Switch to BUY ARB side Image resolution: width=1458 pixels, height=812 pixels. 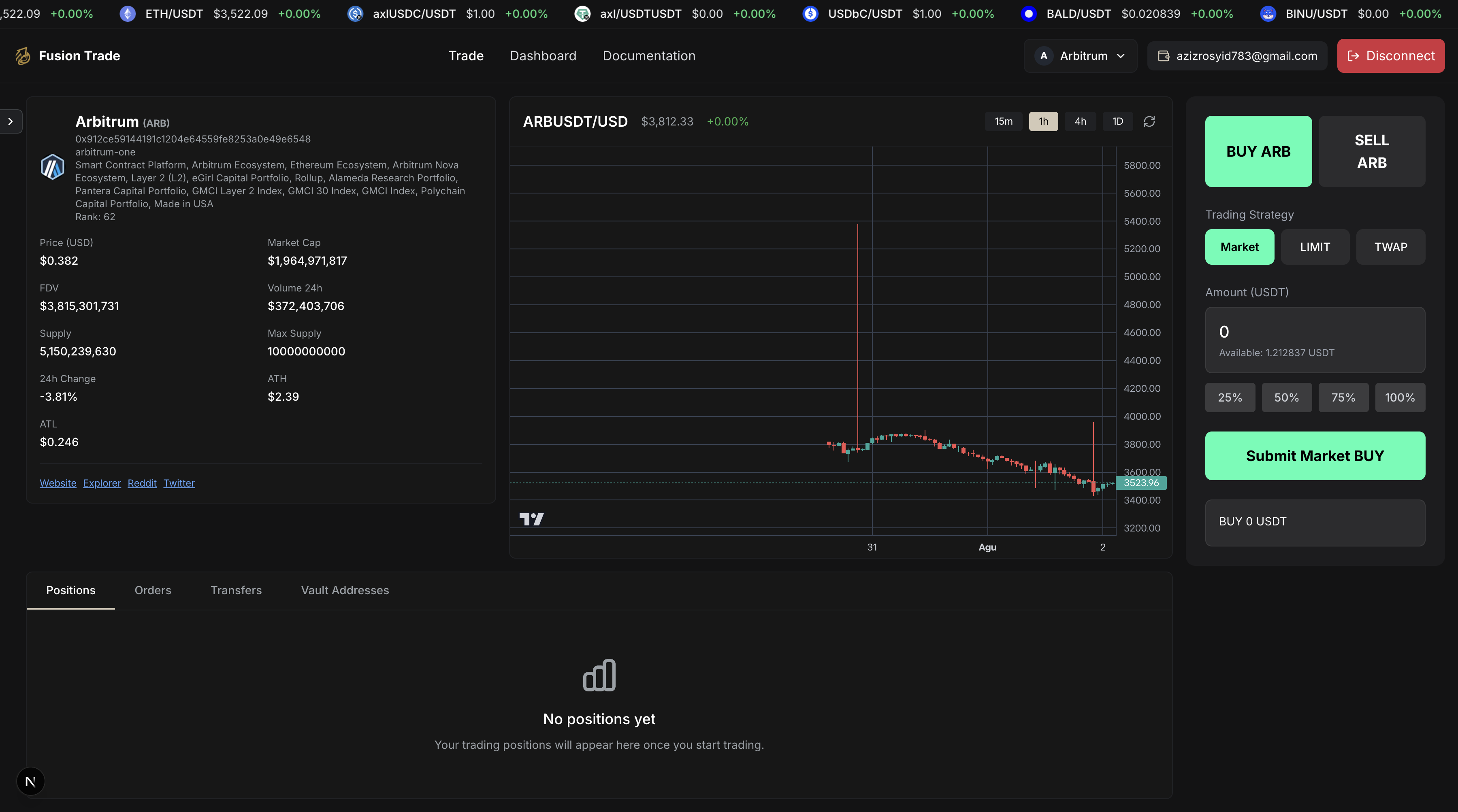tap(1258, 151)
